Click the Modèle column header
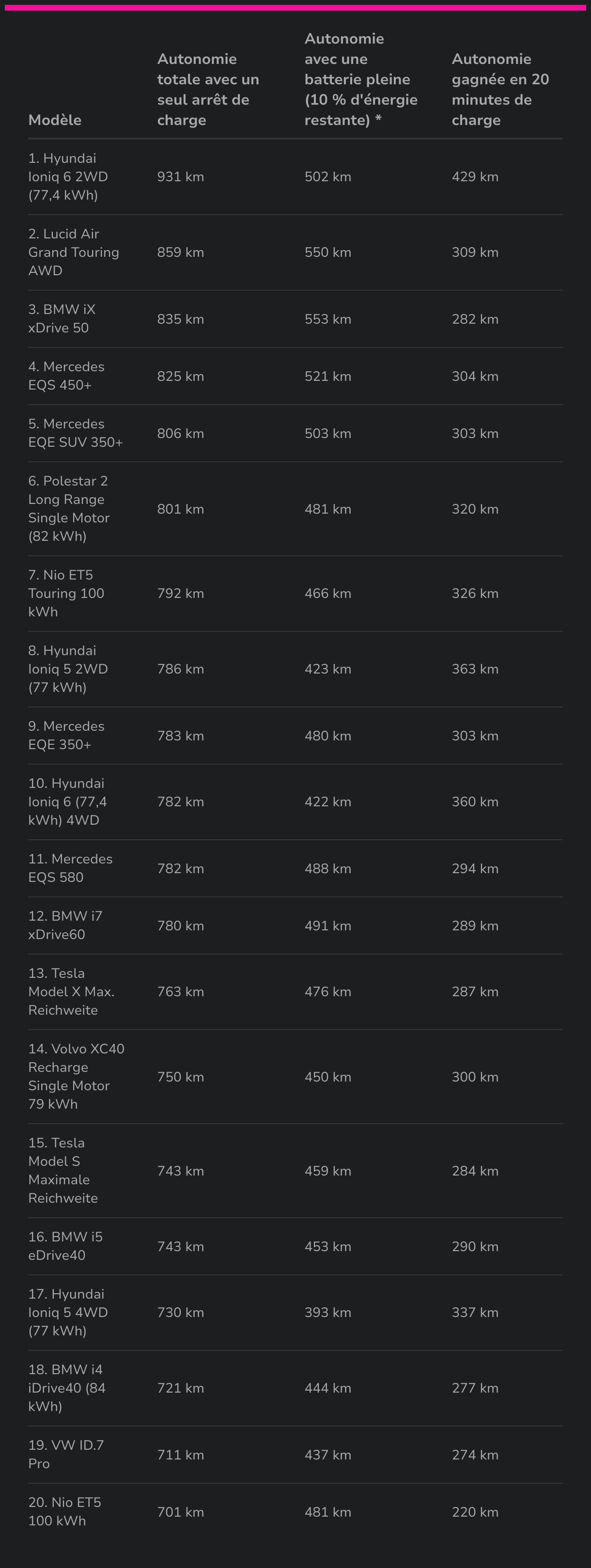This screenshot has height=1568, width=591. 55,120
